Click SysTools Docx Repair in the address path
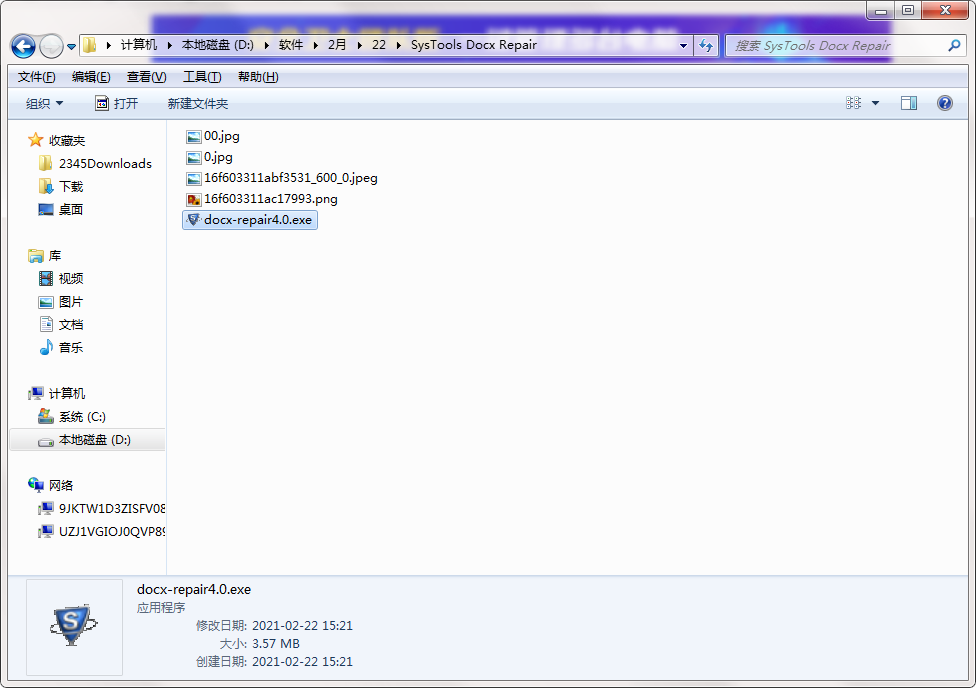The image size is (976, 688). pyautogui.click(x=474, y=45)
